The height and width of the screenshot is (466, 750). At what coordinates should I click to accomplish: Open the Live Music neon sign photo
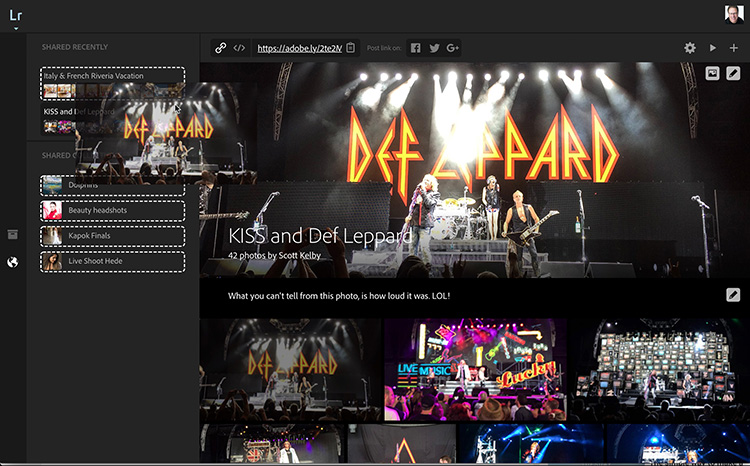475,370
